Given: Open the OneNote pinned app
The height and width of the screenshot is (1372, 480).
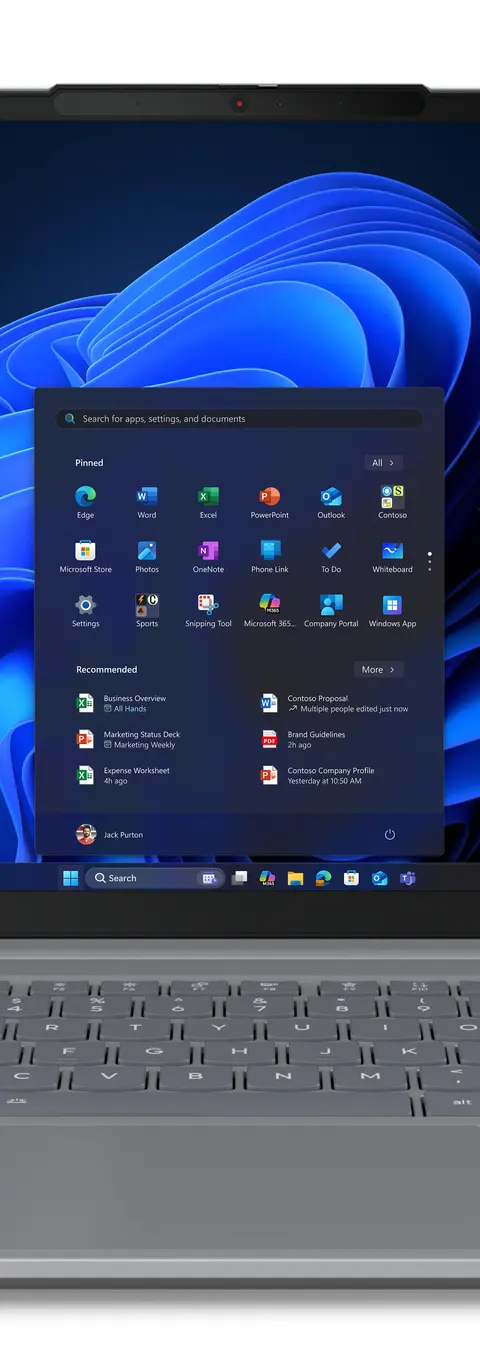Looking at the screenshot, I should tap(208, 556).
